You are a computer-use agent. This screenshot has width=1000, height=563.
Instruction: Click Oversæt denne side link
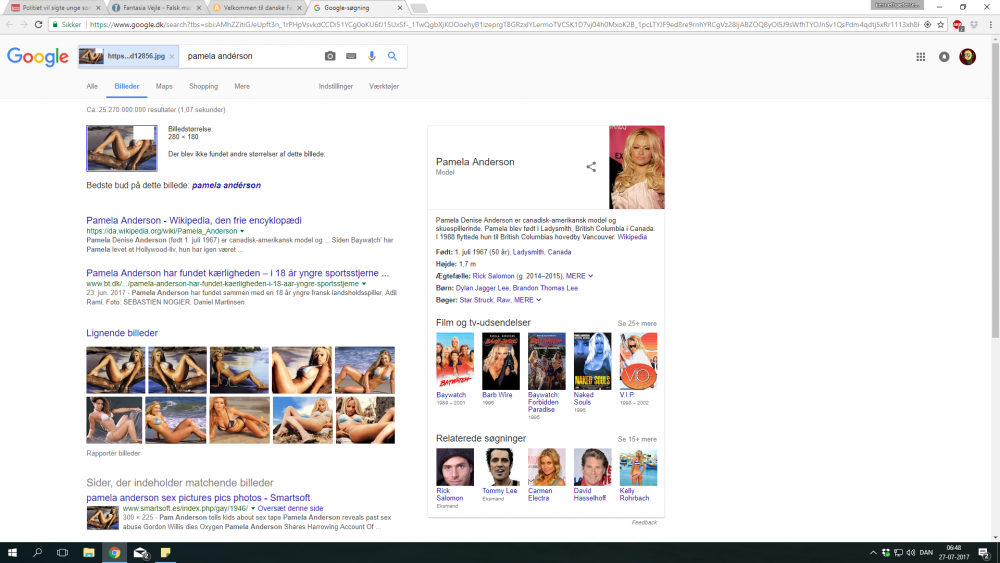(x=290, y=508)
